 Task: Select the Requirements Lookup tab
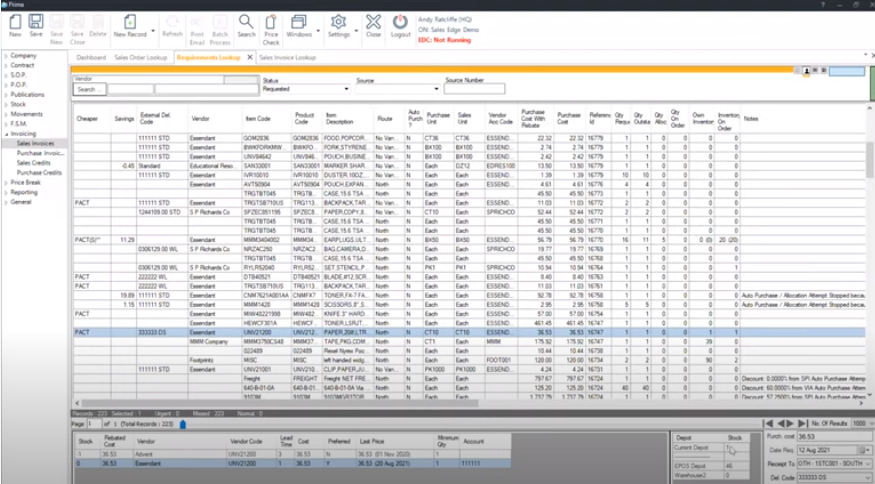click(x=208, y=57)
